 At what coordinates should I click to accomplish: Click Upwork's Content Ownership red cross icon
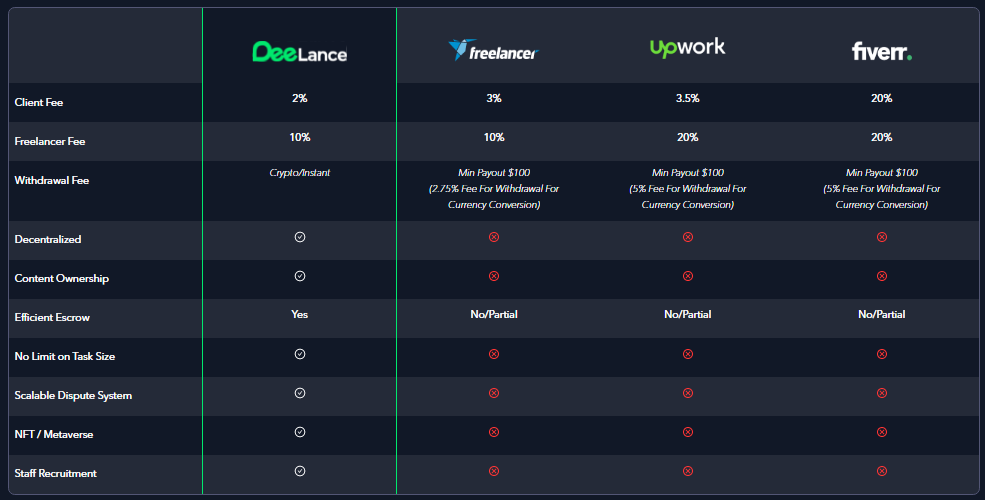click(x=688, y=276)
